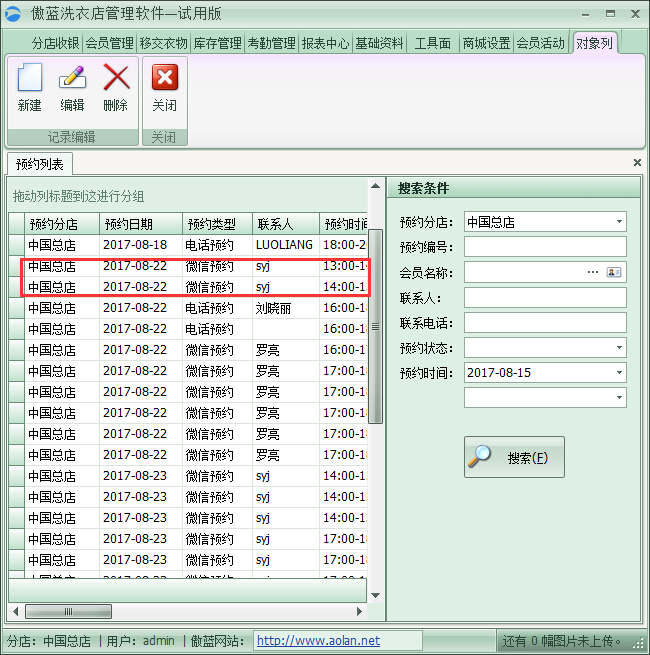
Task: Click the member card icon in 会员名称 field
Action: [614, 272]
